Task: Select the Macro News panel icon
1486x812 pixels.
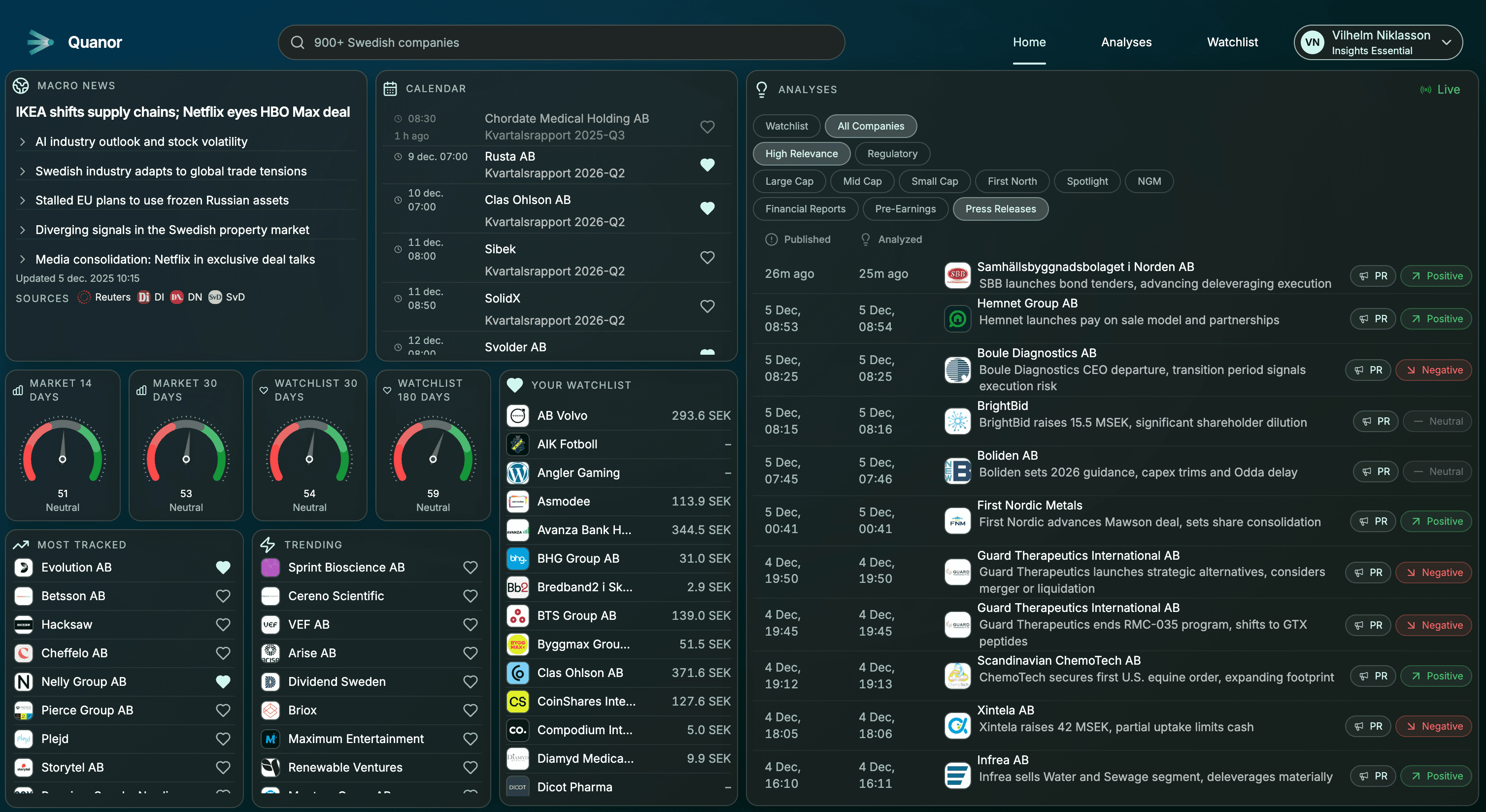Action: pyautogui.click(x=21, y=85)
